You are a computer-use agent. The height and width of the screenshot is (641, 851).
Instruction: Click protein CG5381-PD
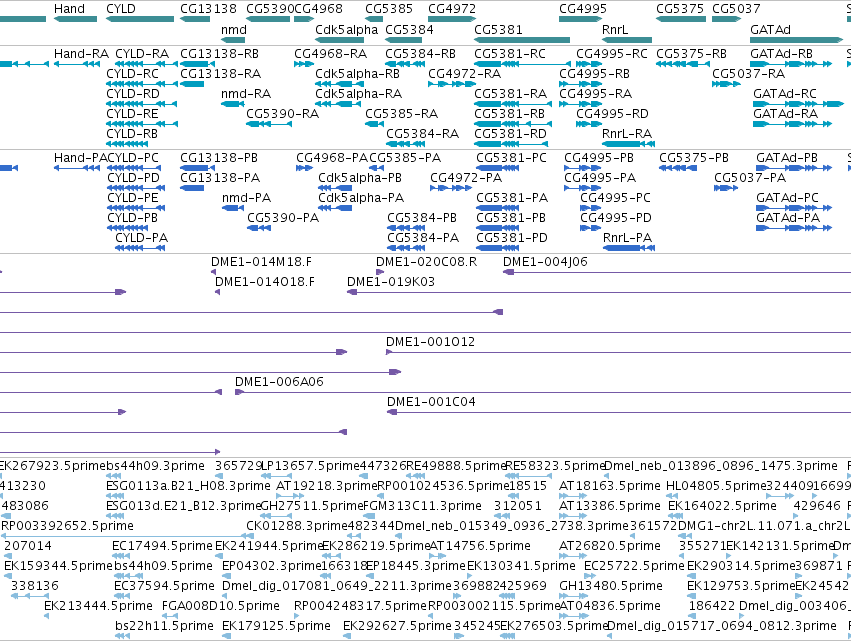click(x=512, y=238)
